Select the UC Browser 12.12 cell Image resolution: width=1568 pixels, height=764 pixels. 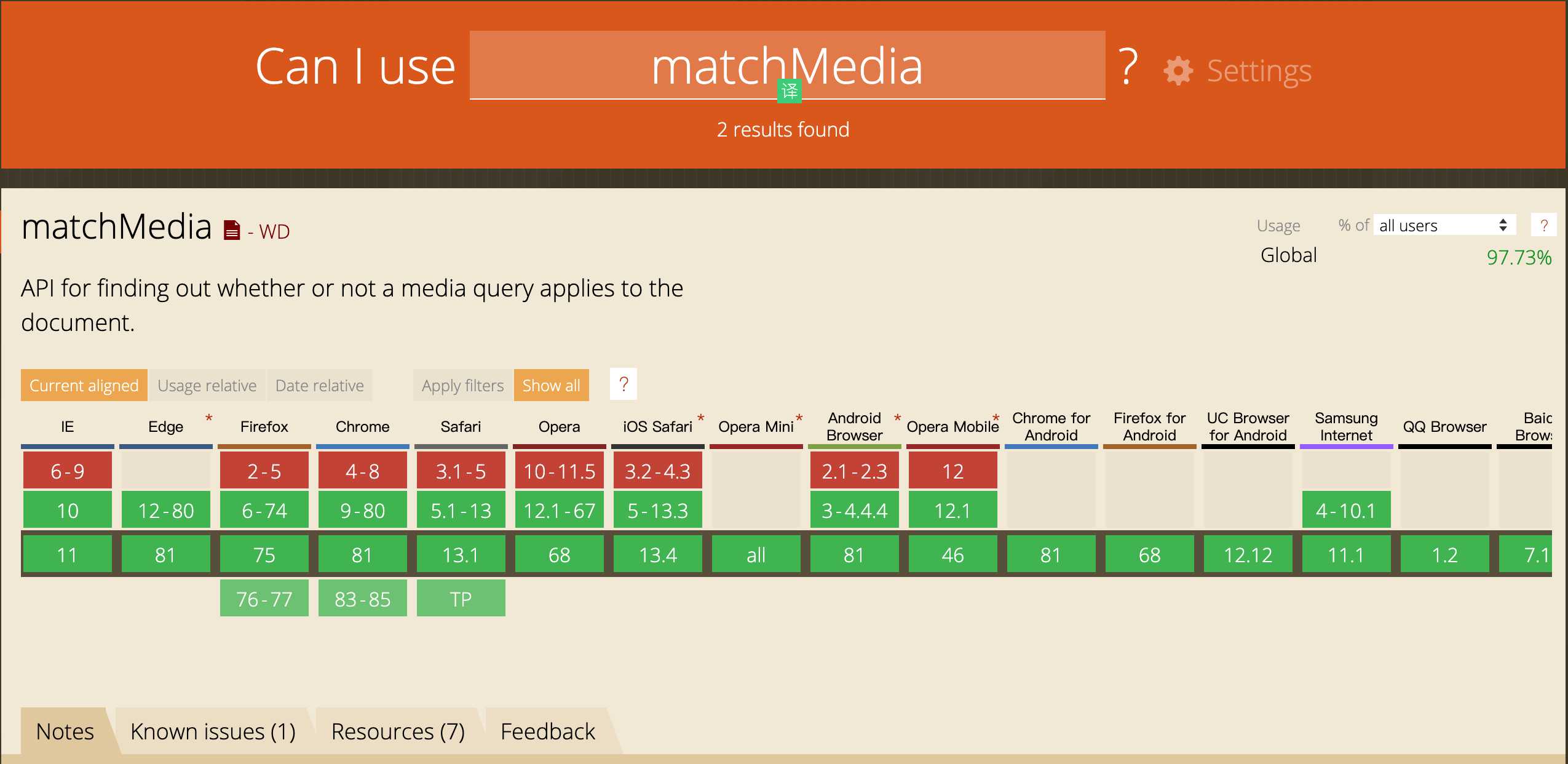click(x=1248, y=554)
